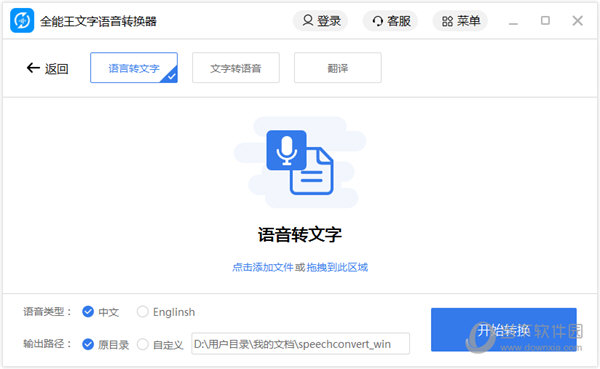
Task: Select 自定义 output path radio
Action: tap(142, 345)
